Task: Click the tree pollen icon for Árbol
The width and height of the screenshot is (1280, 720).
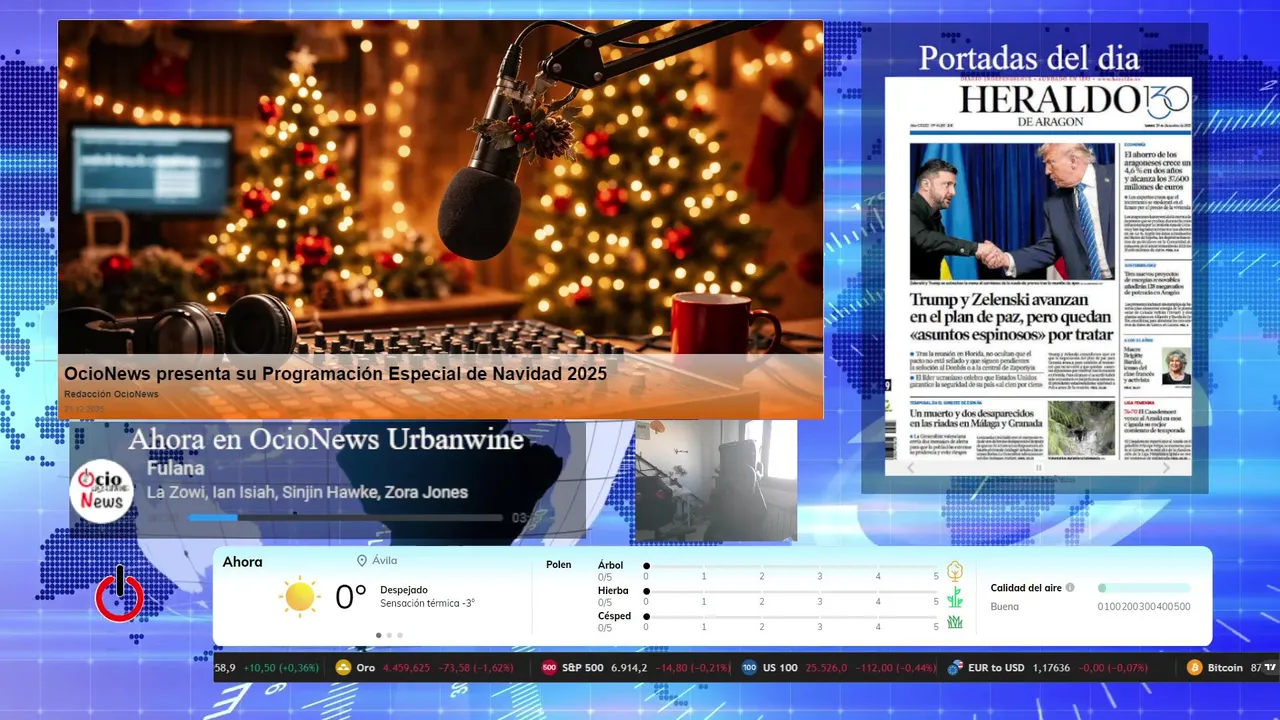Action: 954,571
